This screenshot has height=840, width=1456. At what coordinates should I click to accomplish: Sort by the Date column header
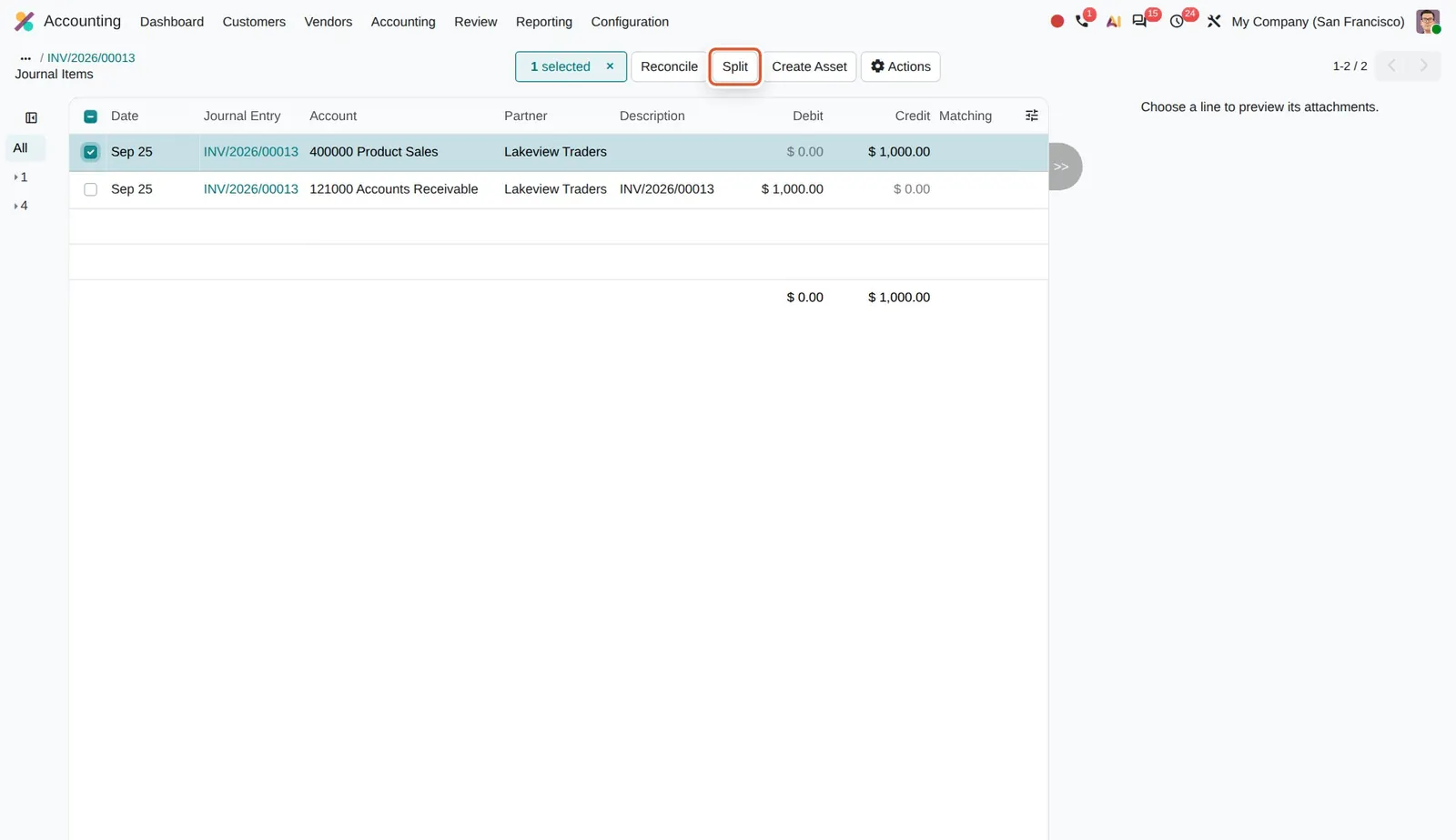coord(125,116)
